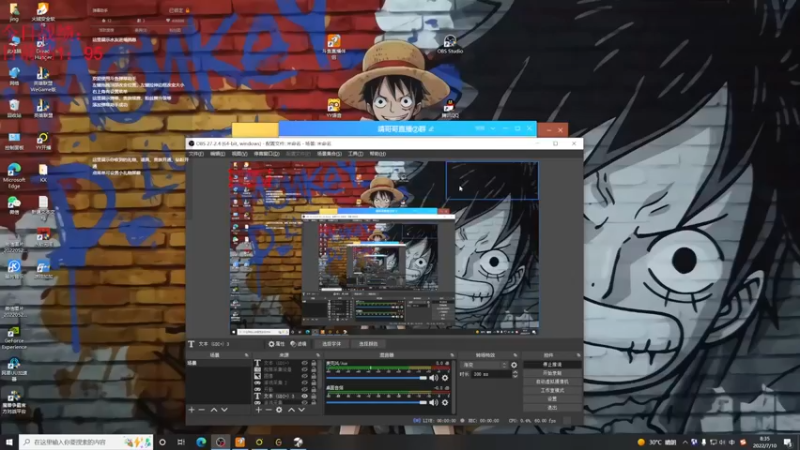Viewport: 800px width, 450px height.
Task: Show hidden system tray icons
Action: click(685, 442)
